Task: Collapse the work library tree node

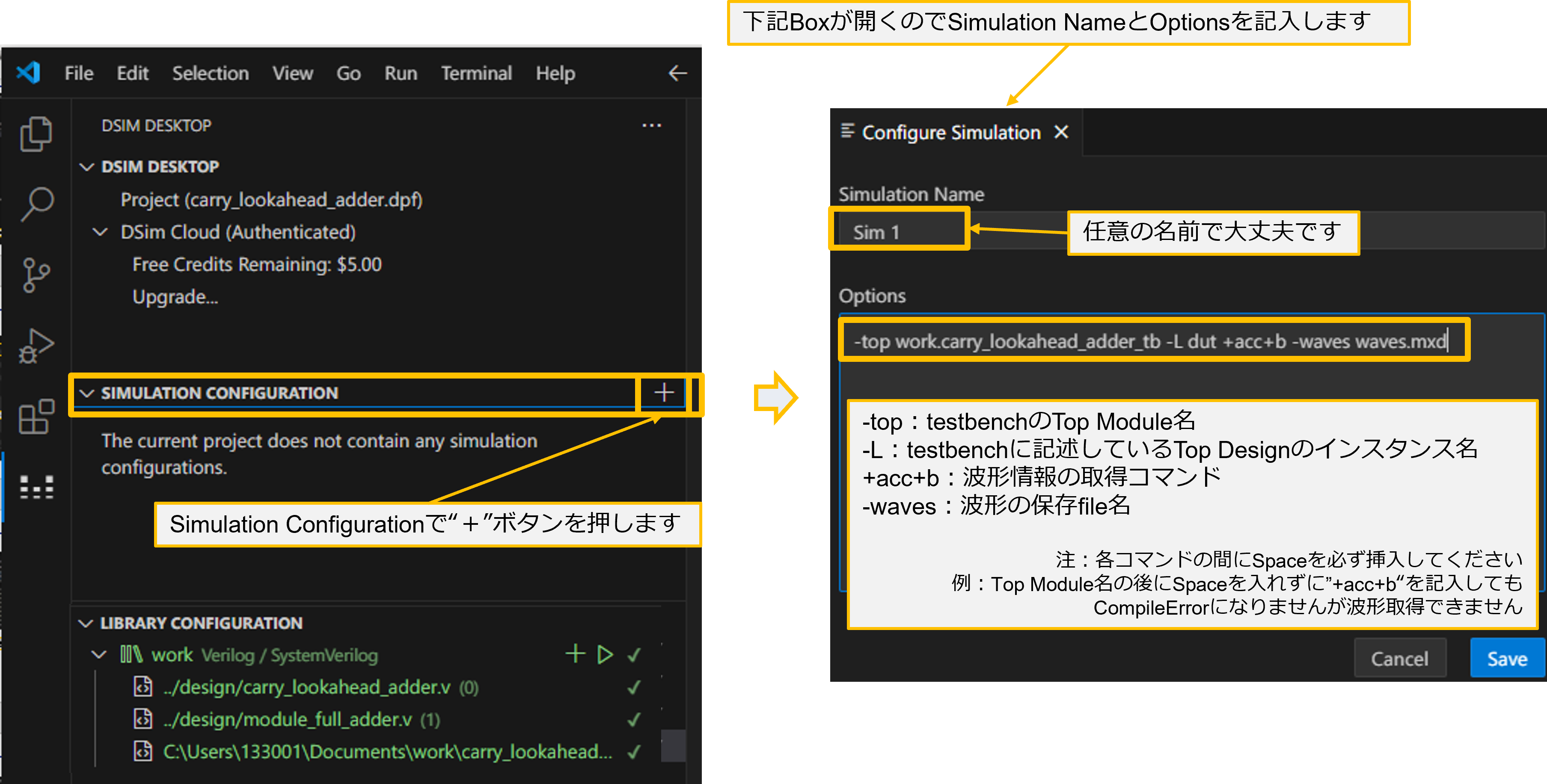Action: pos(99,654)
